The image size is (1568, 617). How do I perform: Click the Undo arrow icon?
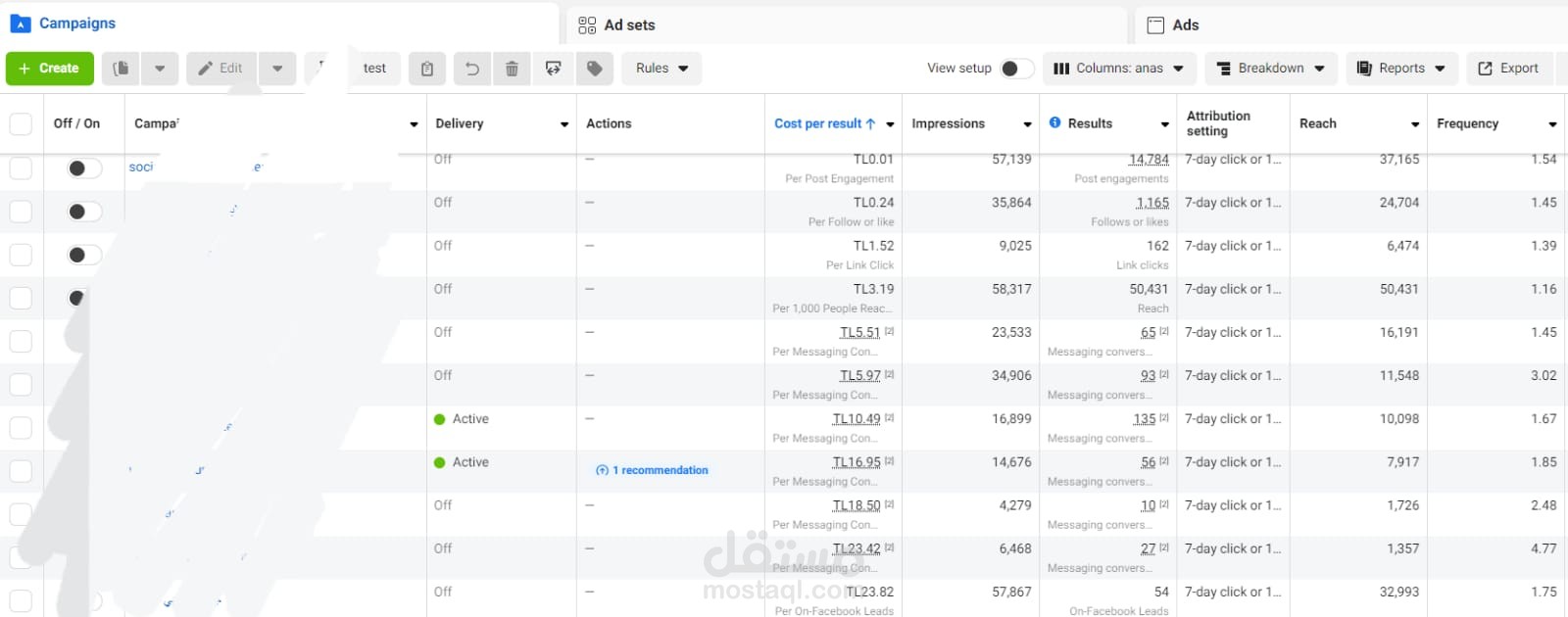tap(471, 69)
